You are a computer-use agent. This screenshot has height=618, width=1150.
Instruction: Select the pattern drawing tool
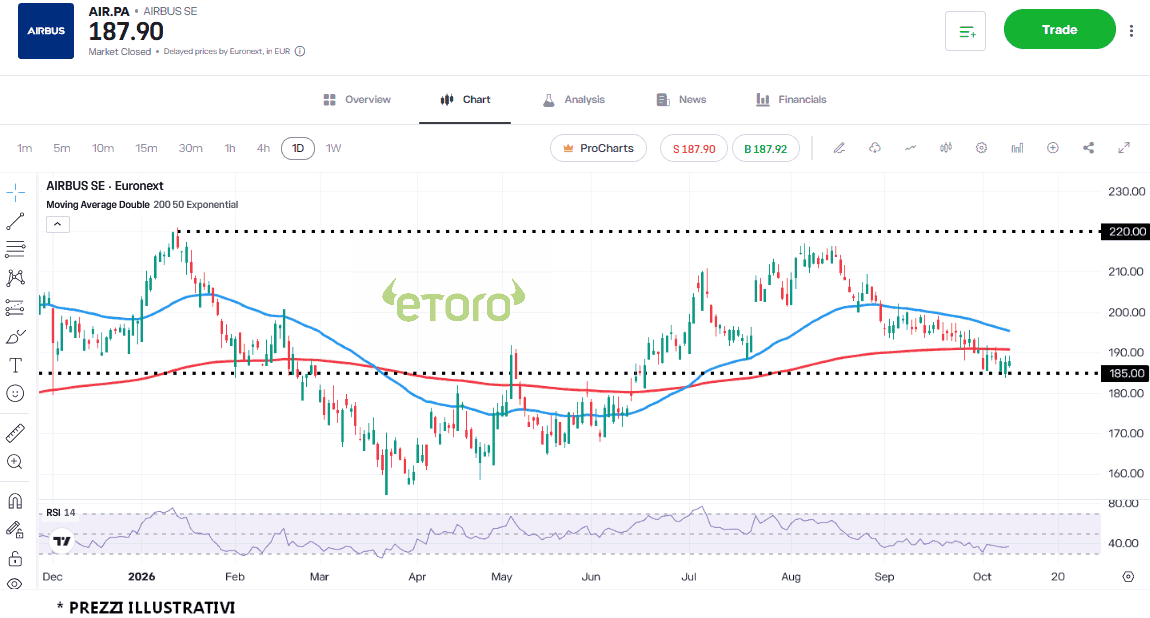pos(15,278)
